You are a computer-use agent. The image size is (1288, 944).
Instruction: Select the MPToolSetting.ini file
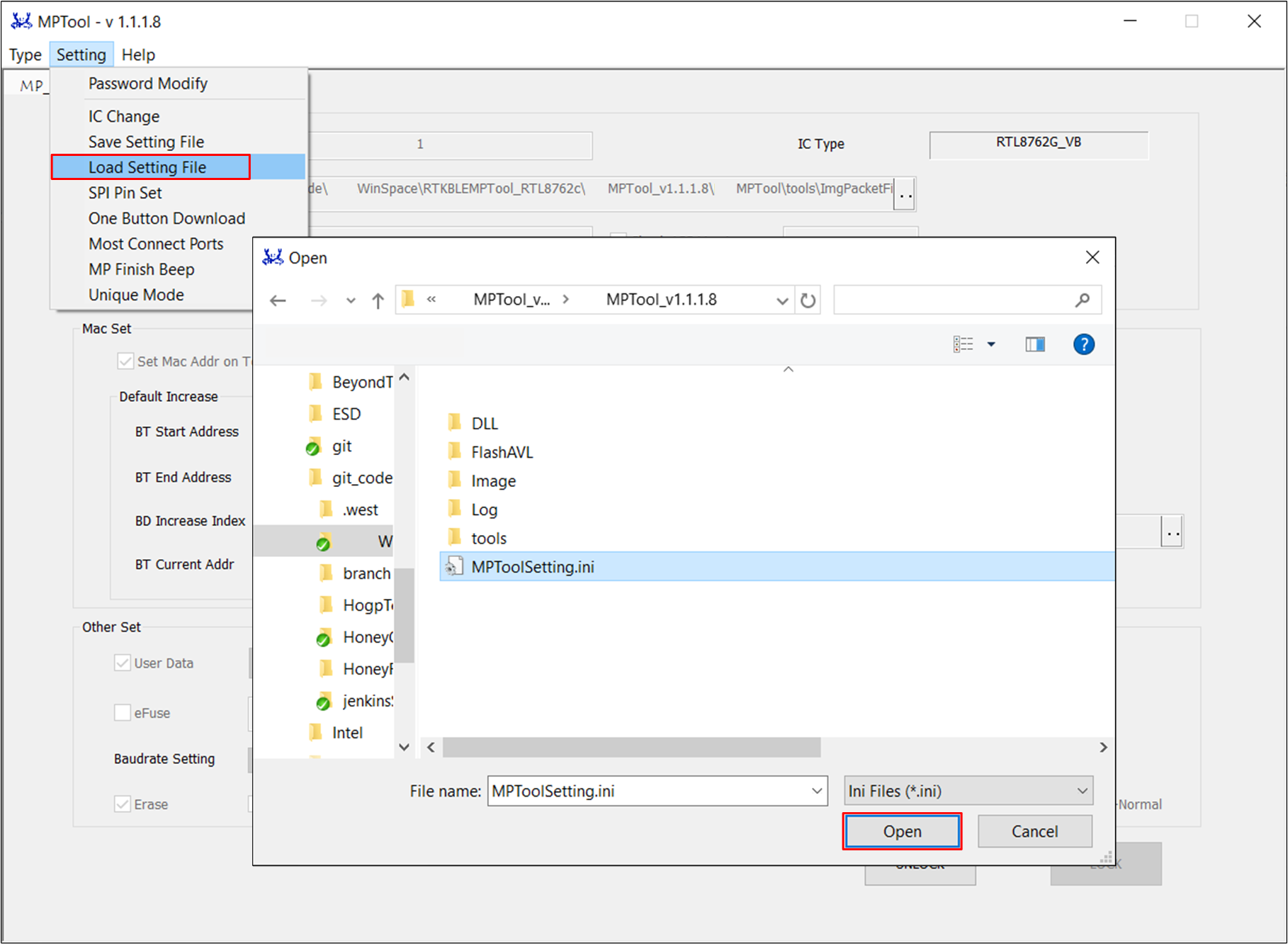pos(533,567)
